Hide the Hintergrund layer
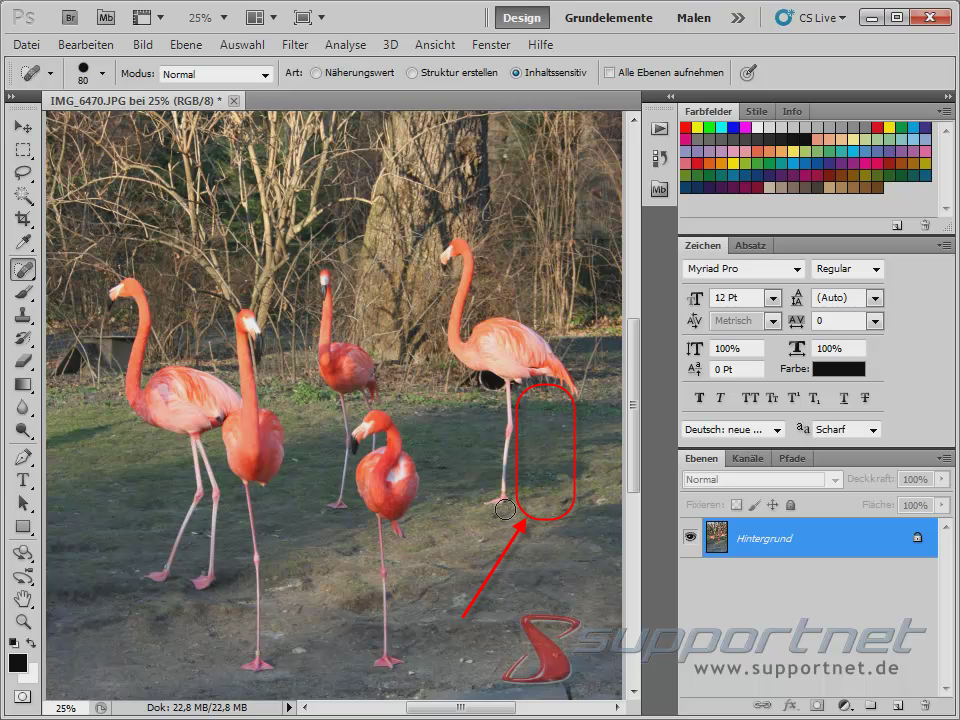 coord(689,538)
